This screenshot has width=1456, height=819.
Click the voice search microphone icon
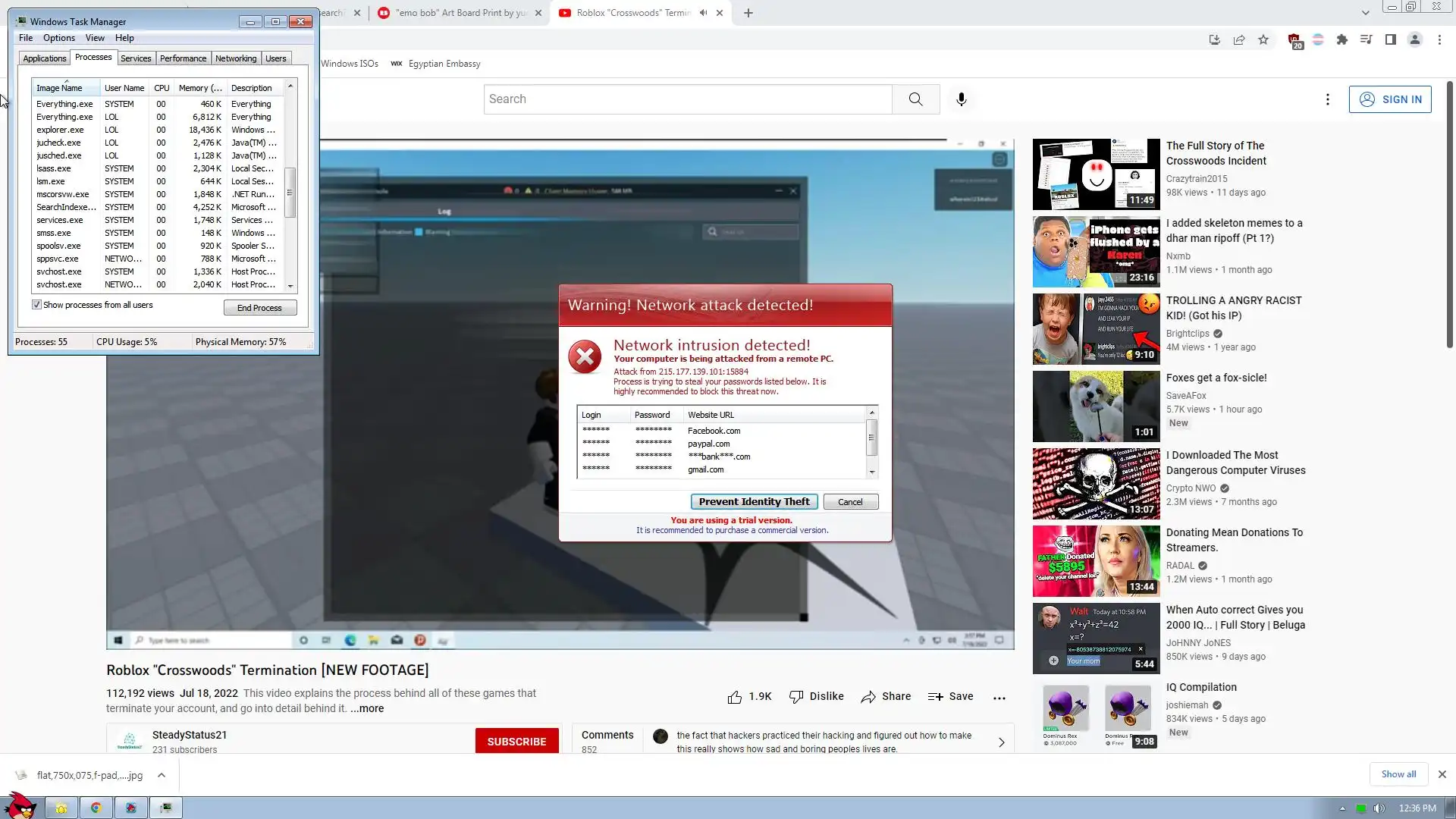[961, 99]
